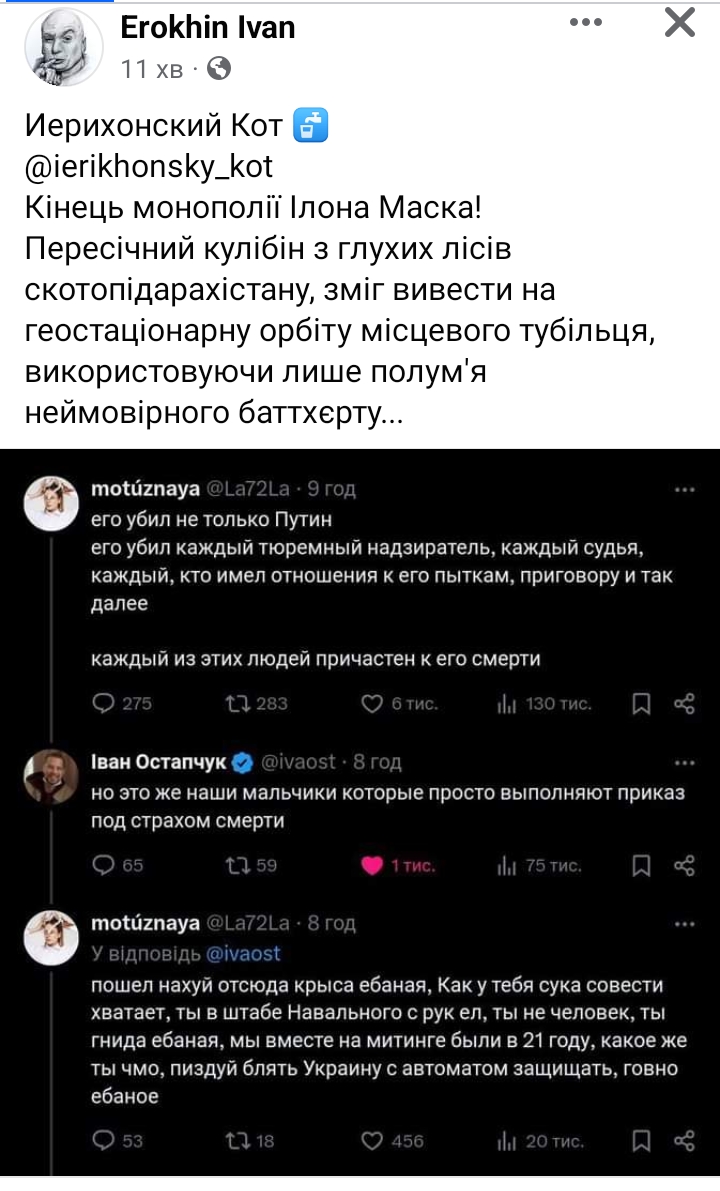Click the public globe privacy icon
The image size is (720, 1191).
(219, 68)
